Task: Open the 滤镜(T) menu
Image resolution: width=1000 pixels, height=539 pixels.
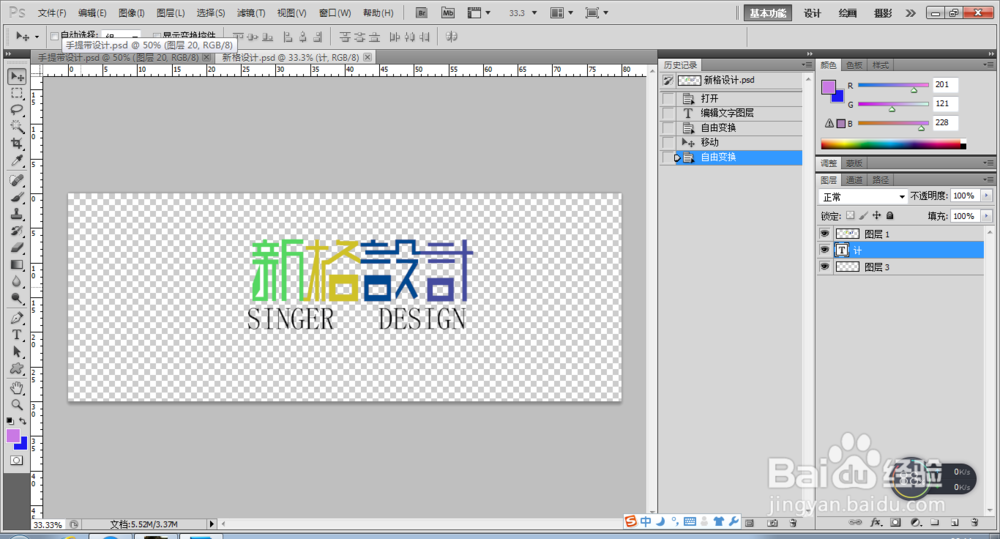Action: click(251, 13)
